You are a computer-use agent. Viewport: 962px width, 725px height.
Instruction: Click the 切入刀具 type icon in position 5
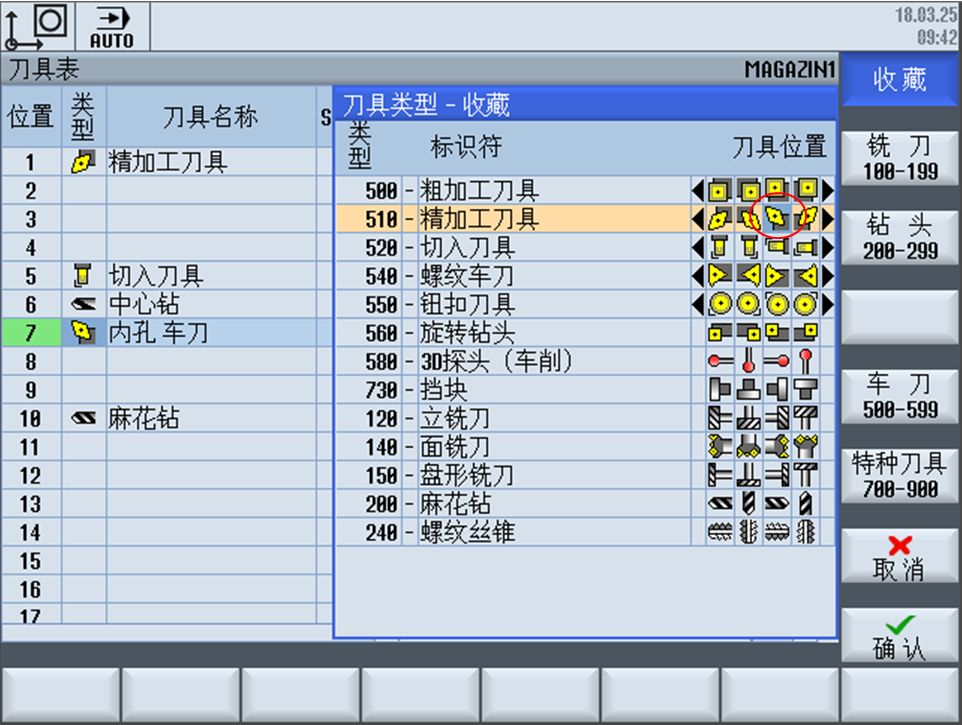pos(83,275)
